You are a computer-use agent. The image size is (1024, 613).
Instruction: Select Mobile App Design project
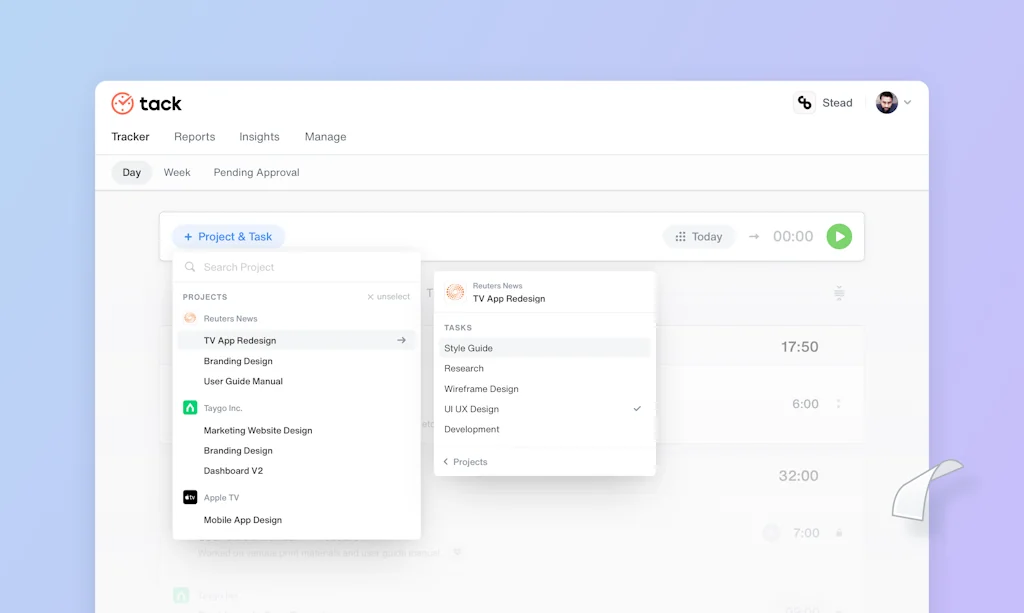(x=243, y=520)
